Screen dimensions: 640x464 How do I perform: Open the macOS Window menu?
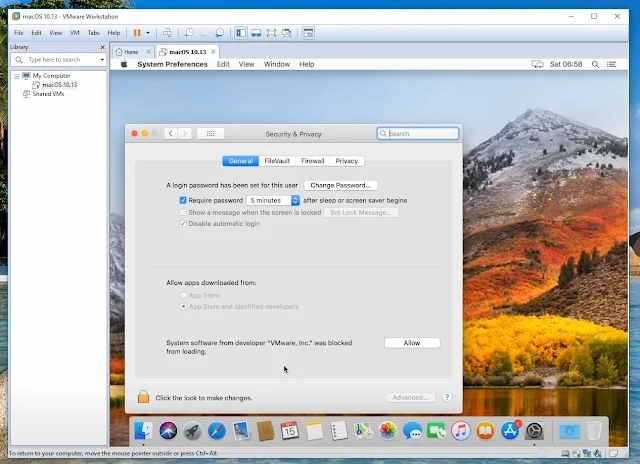coord(277,64)
